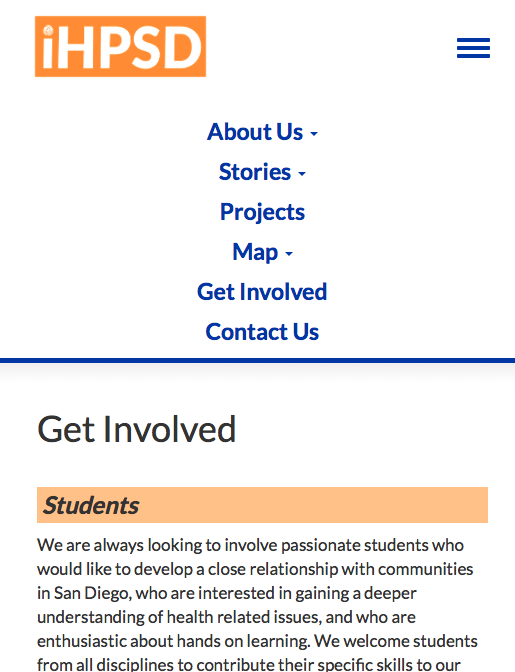Click the blue divider line under the menu

[x=258, y=360]
